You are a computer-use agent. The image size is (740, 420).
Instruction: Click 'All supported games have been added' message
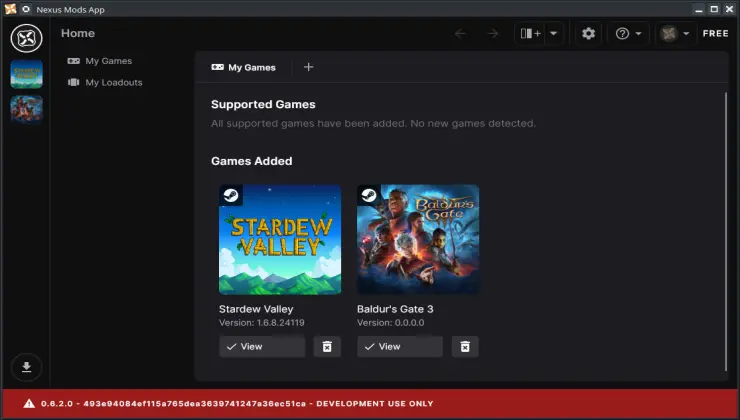pos(373,124)
